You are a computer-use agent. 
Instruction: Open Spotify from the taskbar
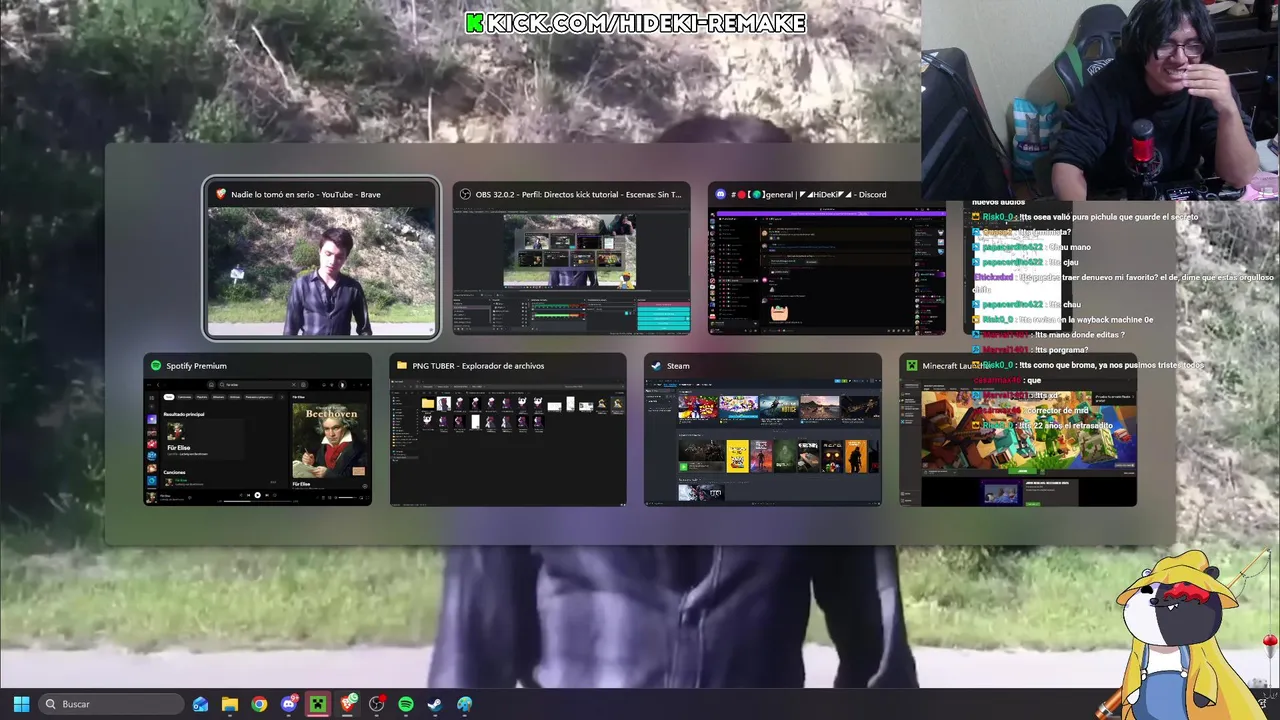(406, 704)
